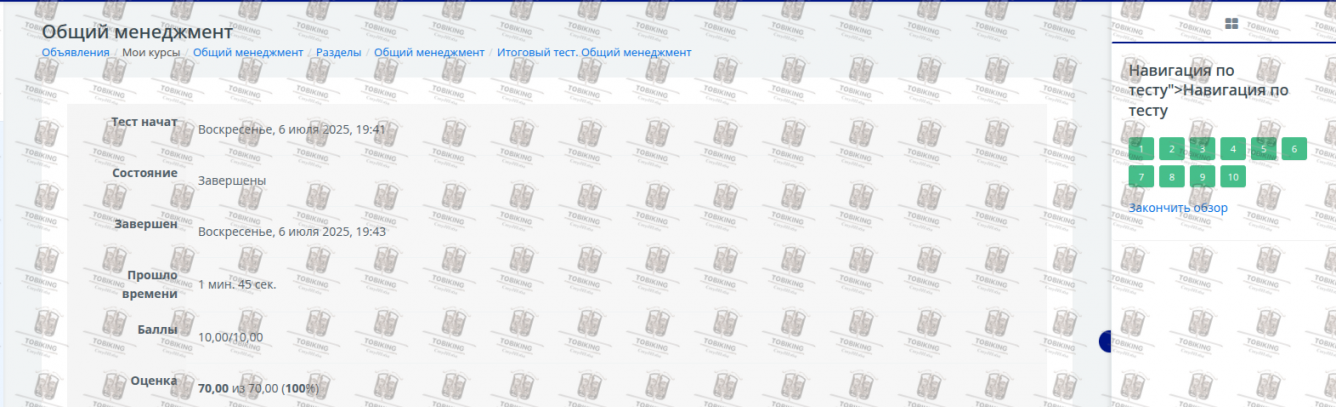Open the Объявления breadcrumb link
Viewport: 1336px width, 407px height.
[75, 52]
